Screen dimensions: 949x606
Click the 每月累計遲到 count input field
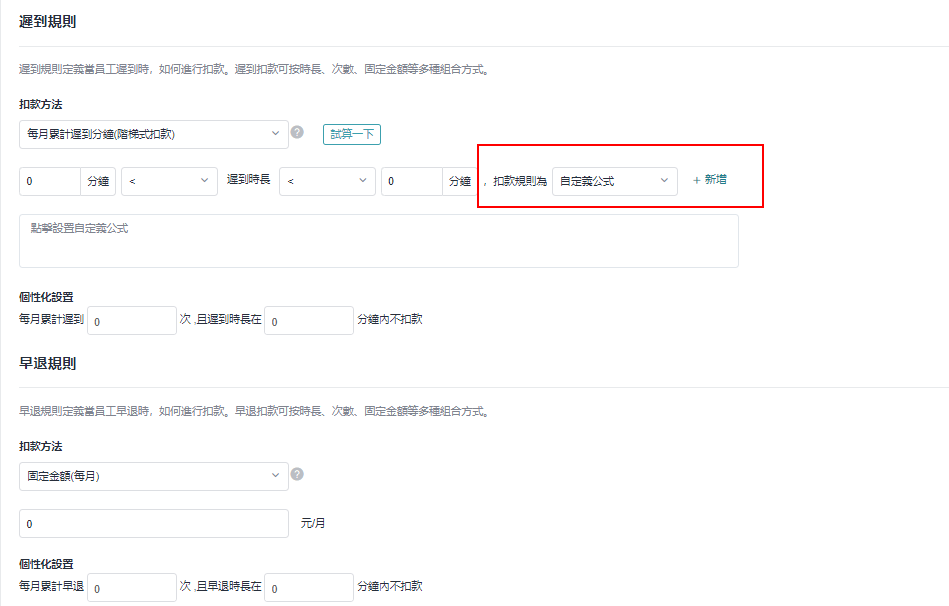[x=132, y=321]
